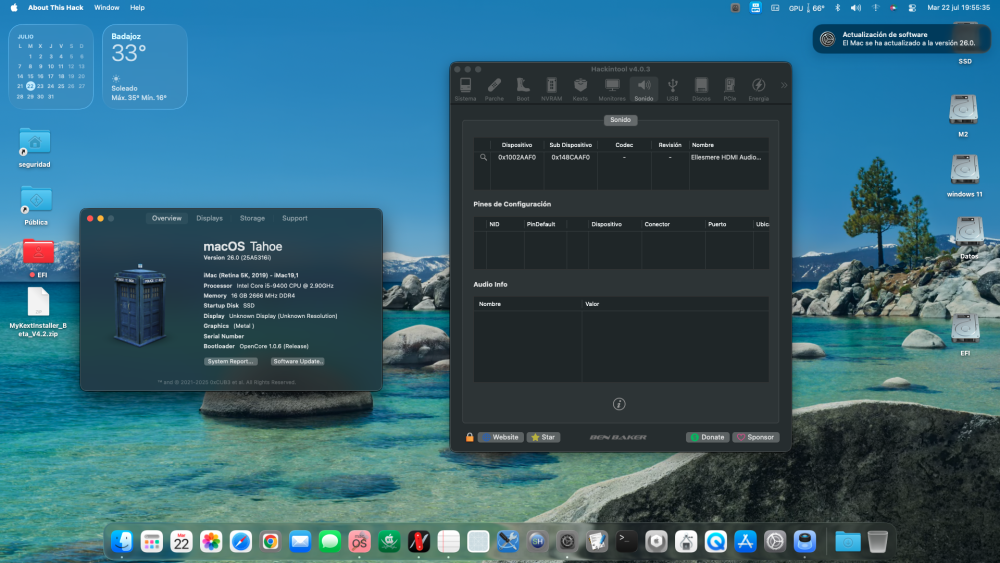Click the Donate button in Hackintool
The height and width of the screenshot is (563, 1000).
click(x=707, y=437)
